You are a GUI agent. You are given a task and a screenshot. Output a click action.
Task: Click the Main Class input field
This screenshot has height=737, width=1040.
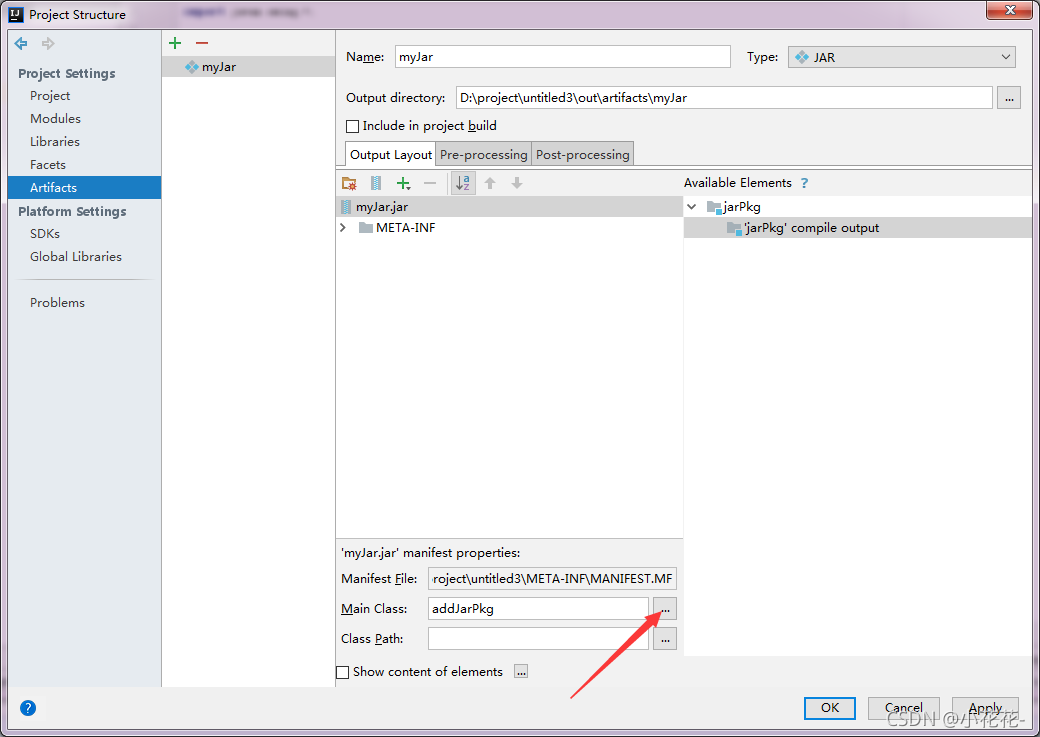[x=538, y=608]
